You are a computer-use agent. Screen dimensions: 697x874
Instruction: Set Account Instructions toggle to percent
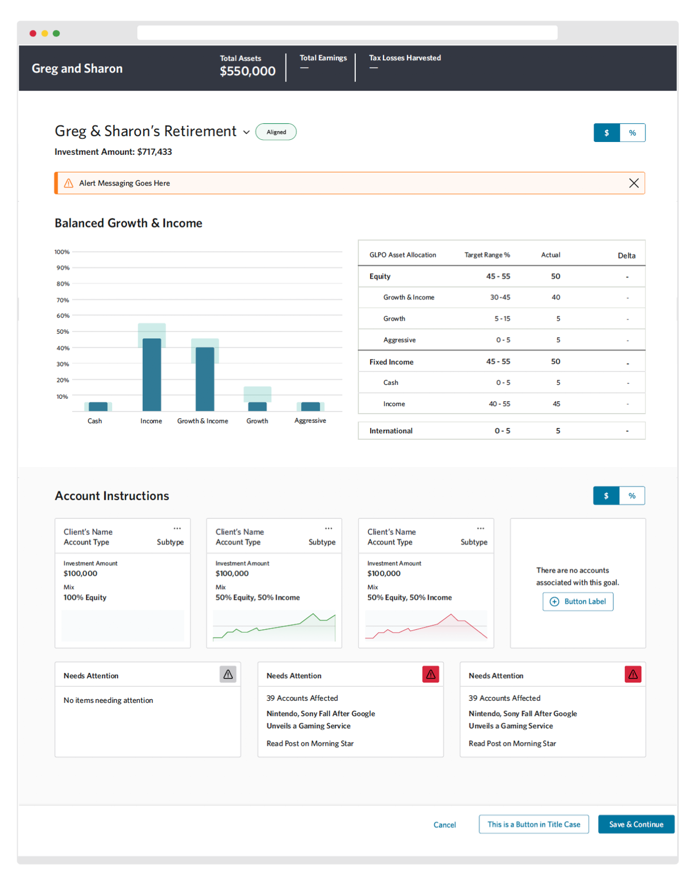tap(632, 496)
